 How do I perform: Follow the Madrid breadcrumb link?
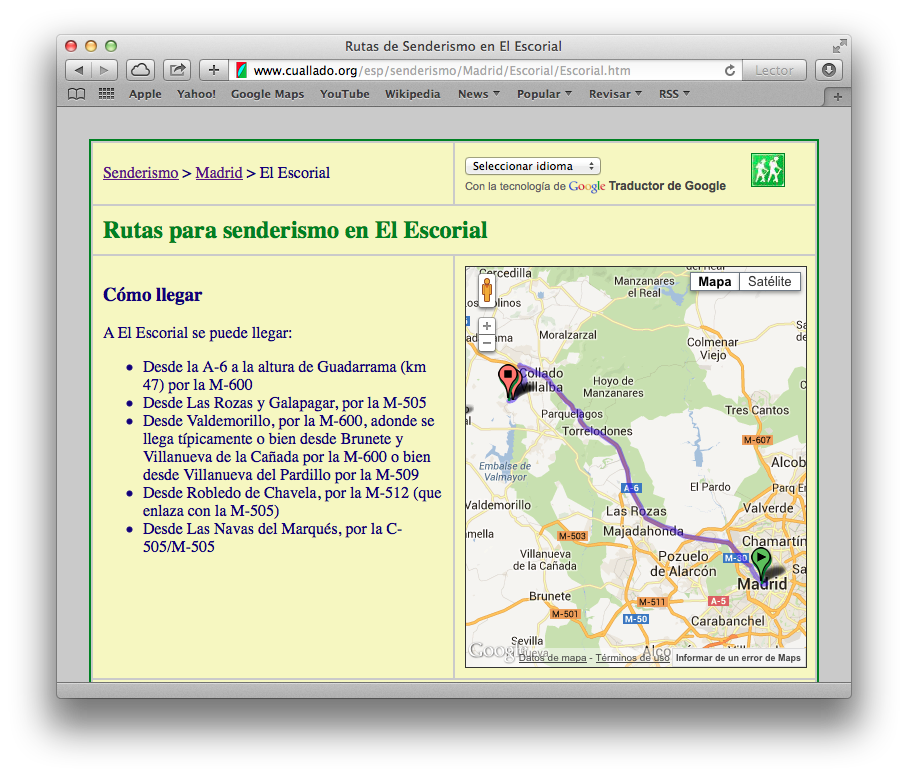pyautogui.click(x=219, y=173)
